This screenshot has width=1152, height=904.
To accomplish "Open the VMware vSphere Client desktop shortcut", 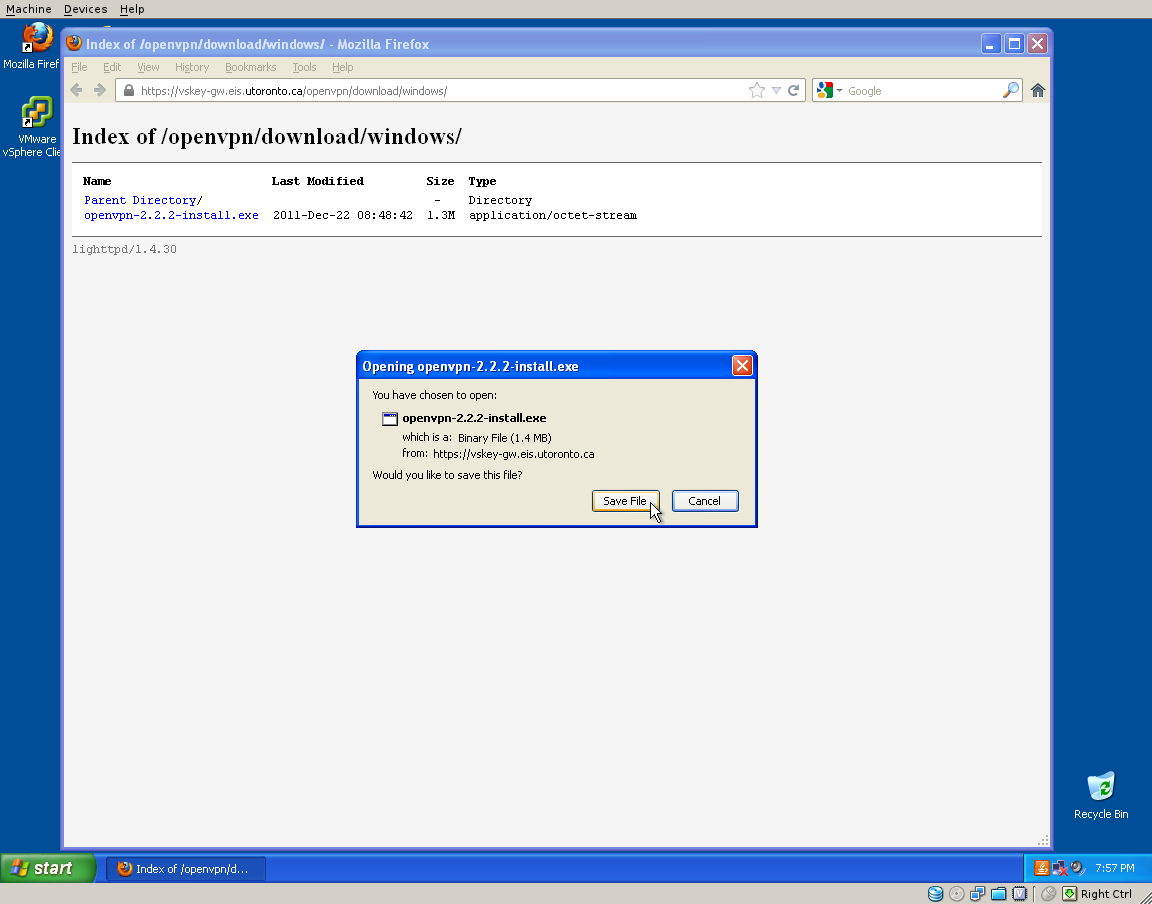I will 37,112.
